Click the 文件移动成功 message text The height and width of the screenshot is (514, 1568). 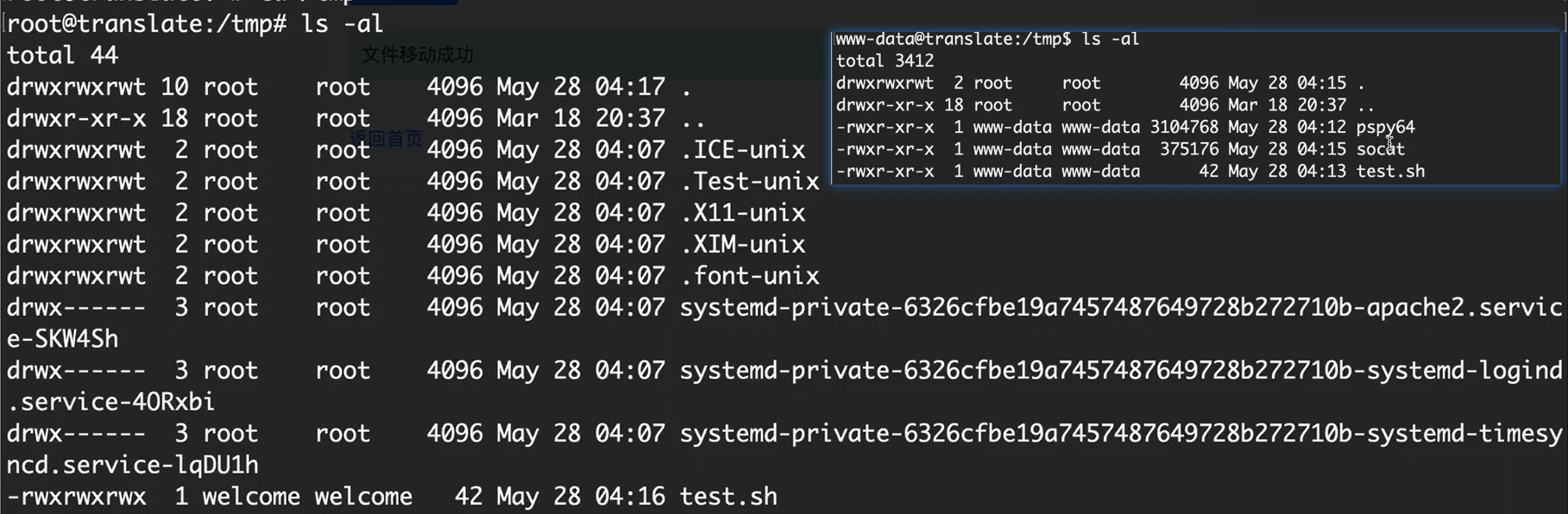pyautogui.click(x=417, y=55)
